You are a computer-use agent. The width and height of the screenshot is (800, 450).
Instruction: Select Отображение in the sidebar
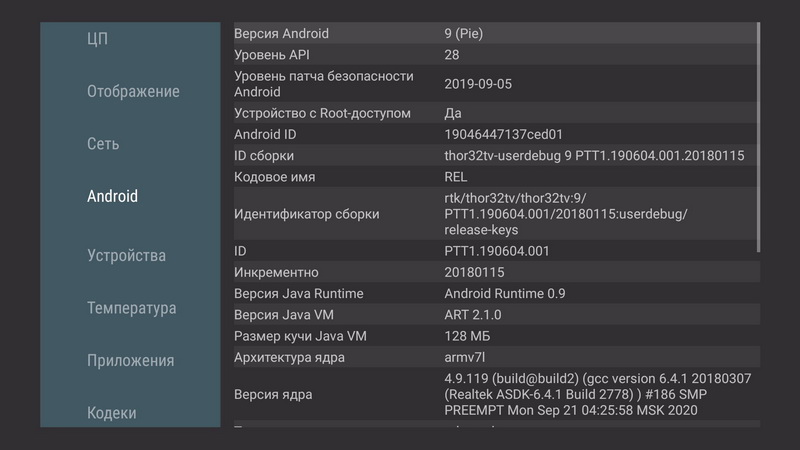tap(133, 92)
